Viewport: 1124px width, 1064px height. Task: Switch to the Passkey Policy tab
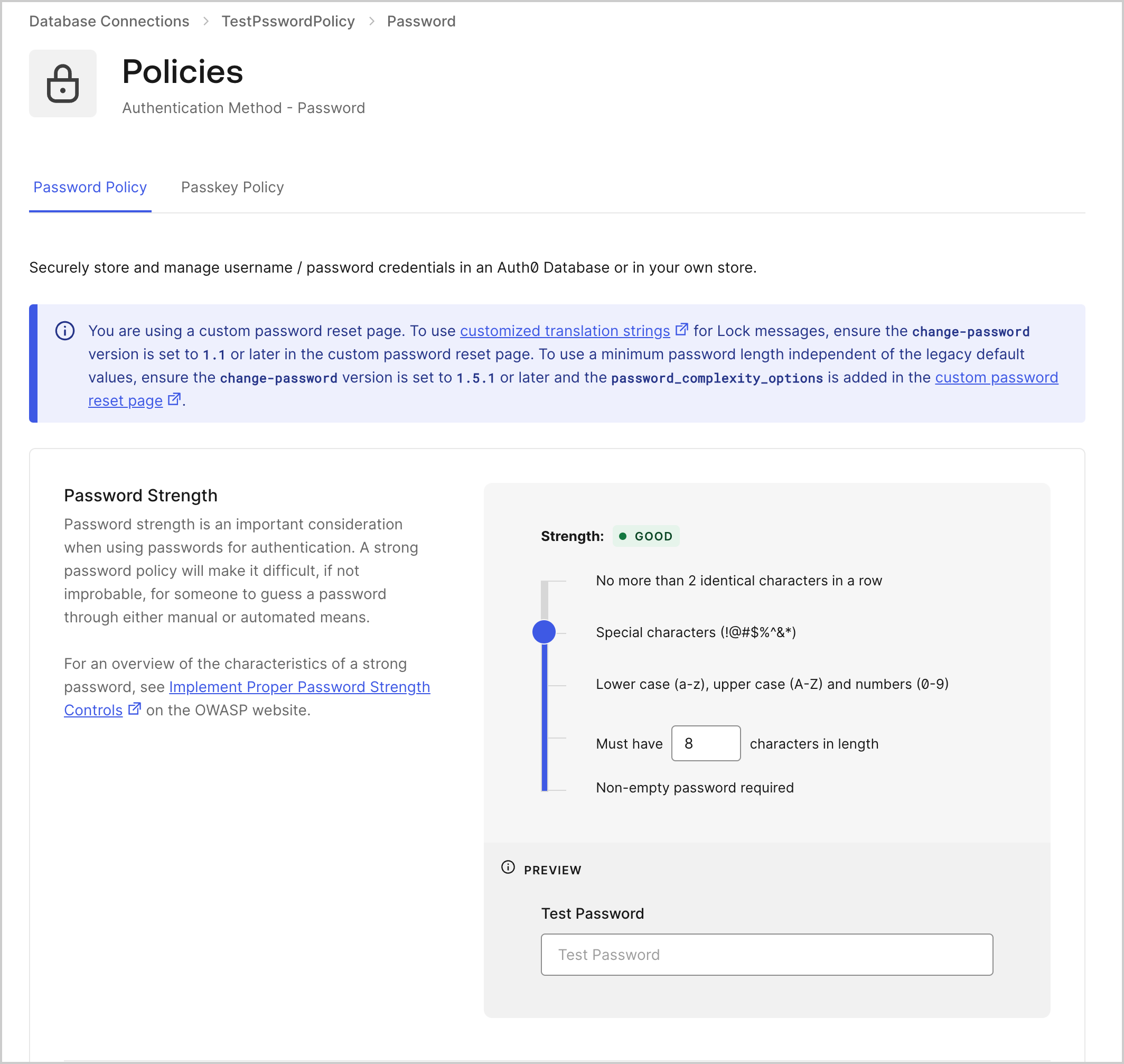[232, 187]
